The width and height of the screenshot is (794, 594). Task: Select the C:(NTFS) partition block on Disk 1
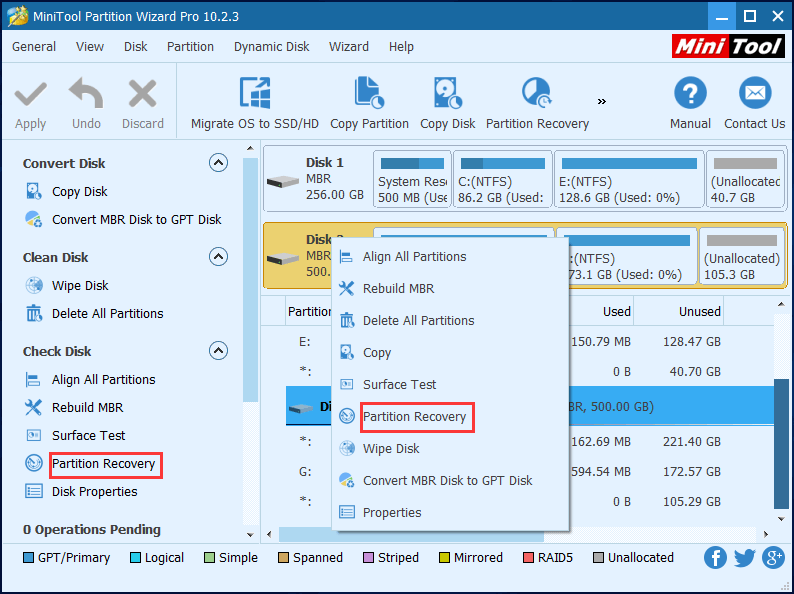pyautogui.click(x=503, y=179)
